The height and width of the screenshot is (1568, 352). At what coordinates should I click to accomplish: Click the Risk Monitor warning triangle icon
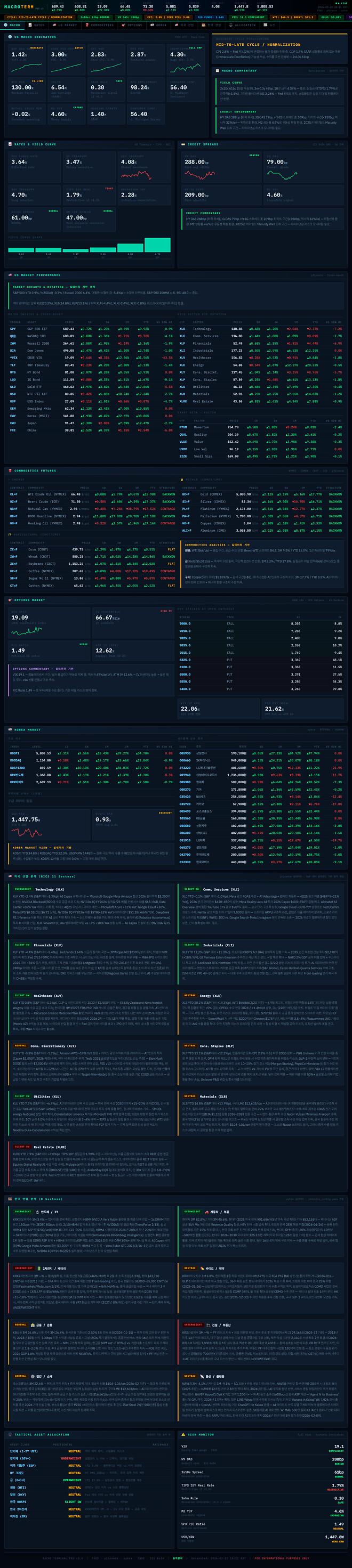pyautogui.click(x=183, y=1435)
